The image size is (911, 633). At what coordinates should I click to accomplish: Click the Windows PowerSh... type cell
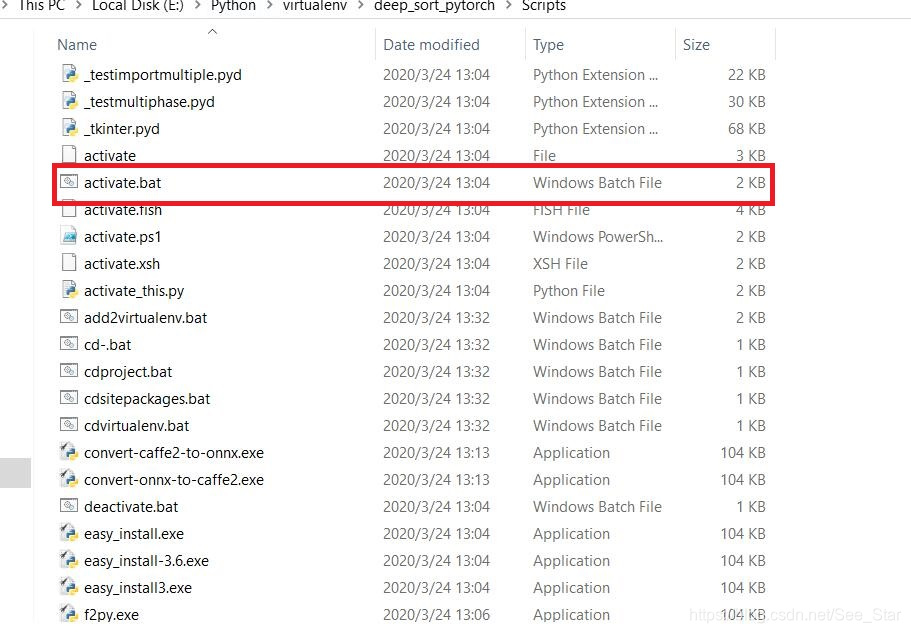point(598,236)
